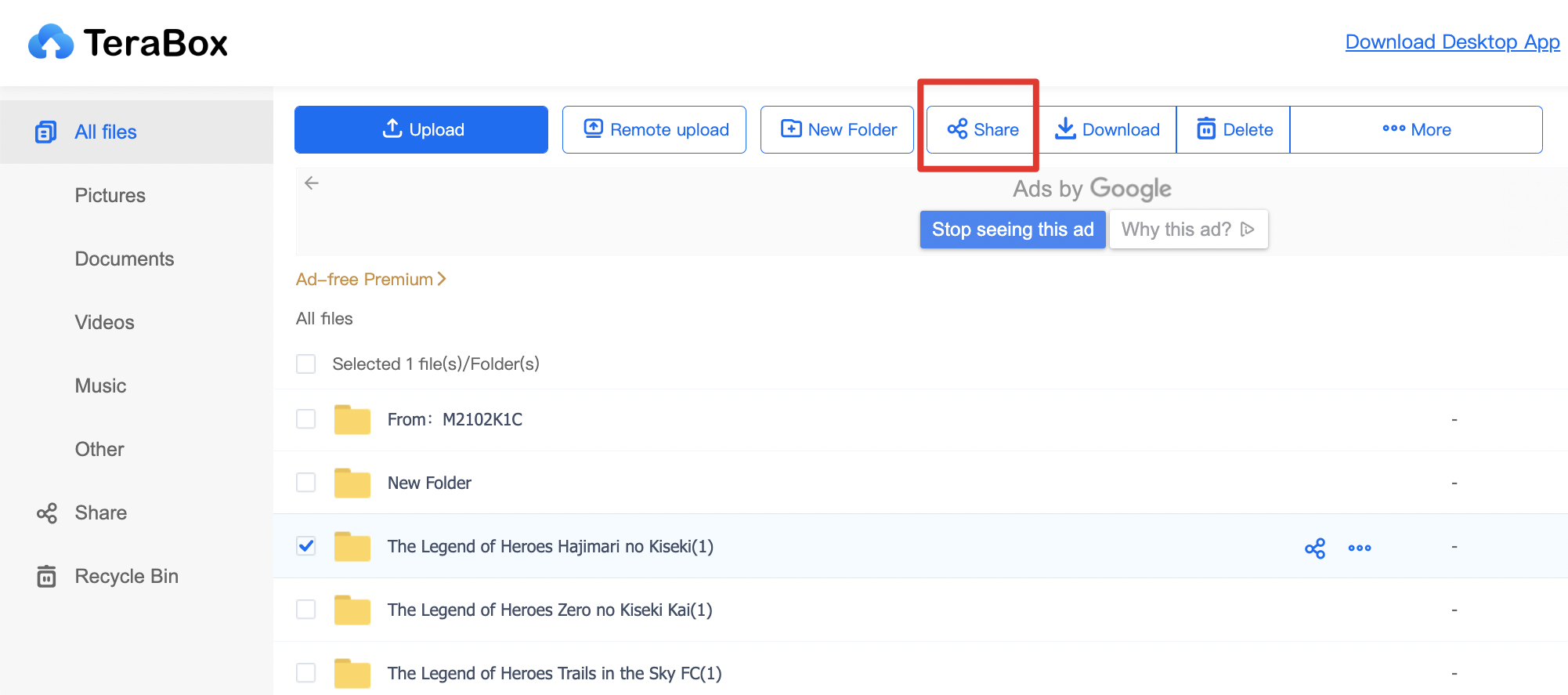The height and width of the screenshot is (695, 1568).
Task: Open Recycle Bin in sidebar
Action: (127, 576)
